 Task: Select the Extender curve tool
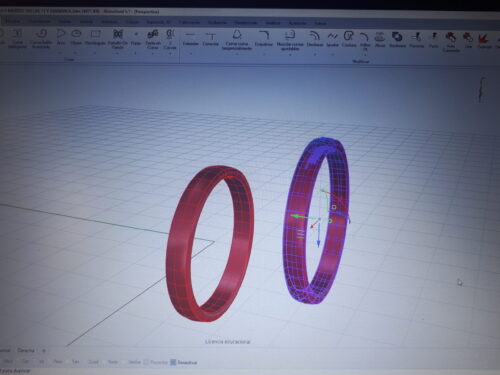(x=191, y=38)
